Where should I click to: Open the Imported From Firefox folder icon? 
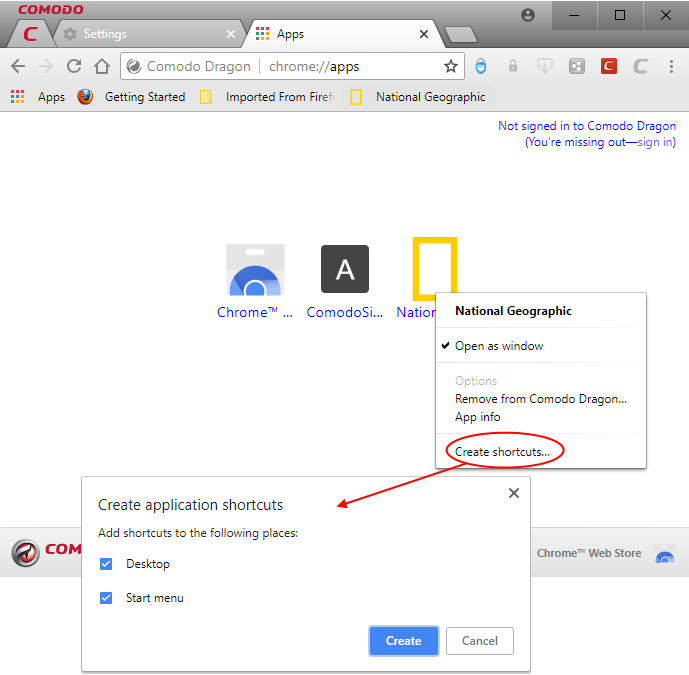pos(206,97)
